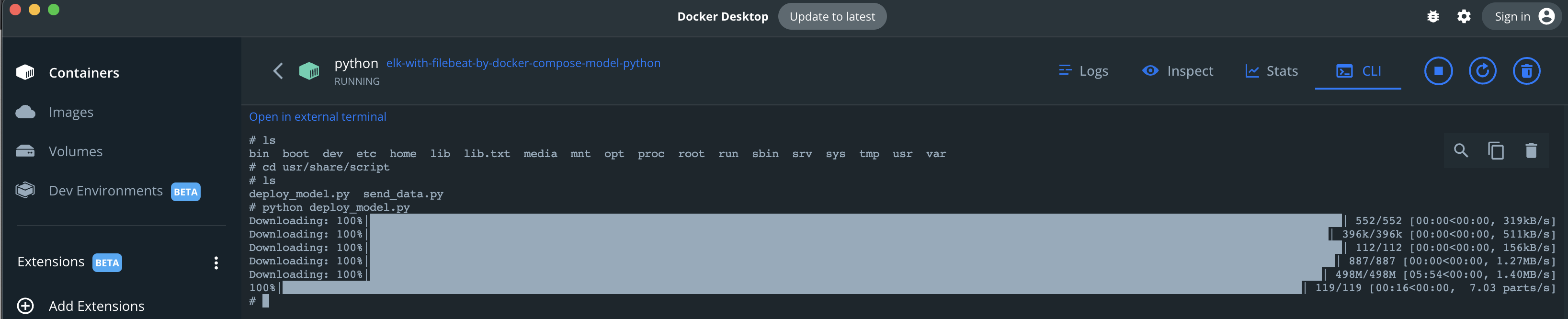1568x319 pixels.
Task: Click Add Extensions in sidebar
Action: pyautogui.click(x=96, y=306)
